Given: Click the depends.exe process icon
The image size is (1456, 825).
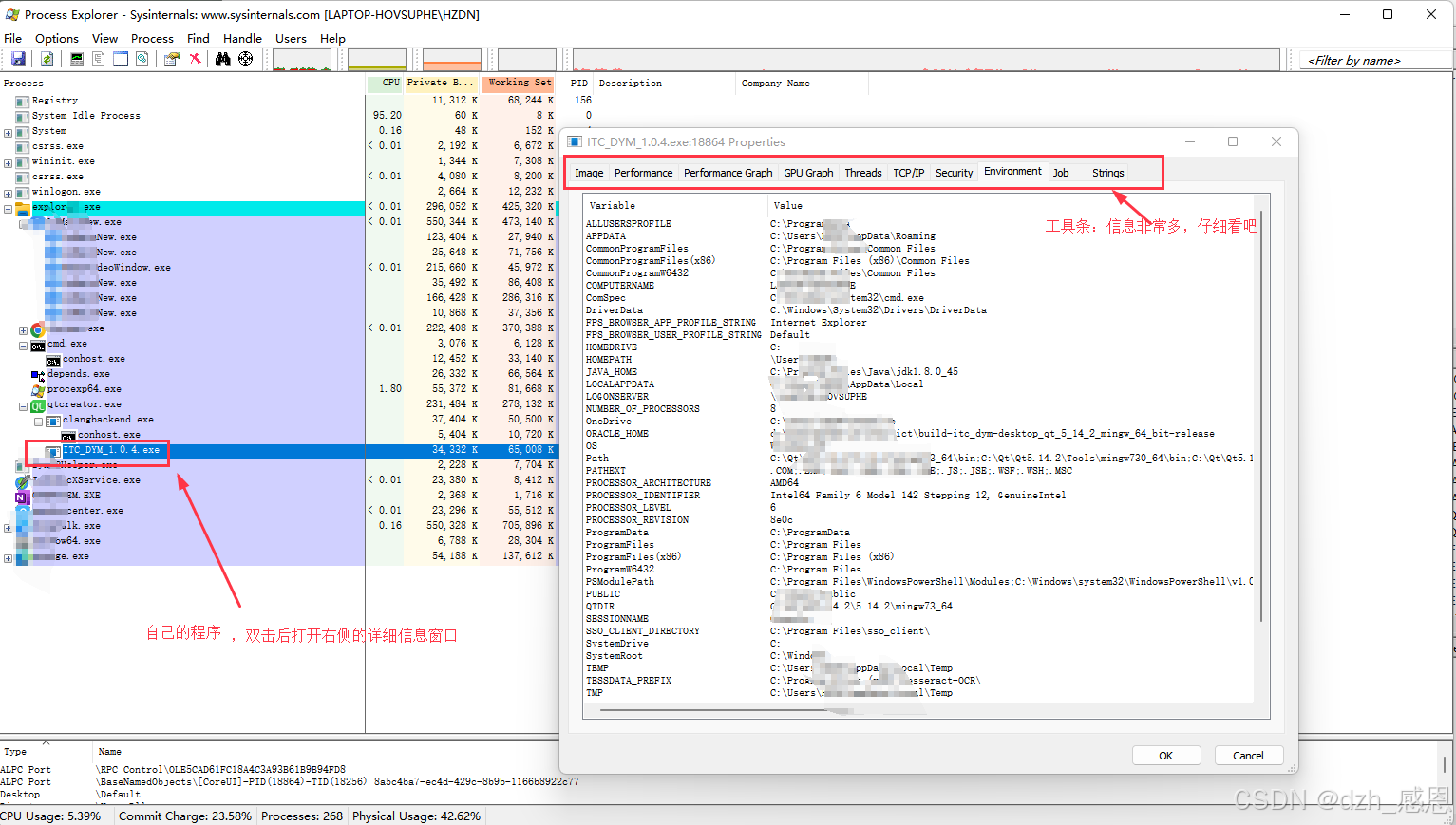Looking at the screenshot, I should click(38, 375).
